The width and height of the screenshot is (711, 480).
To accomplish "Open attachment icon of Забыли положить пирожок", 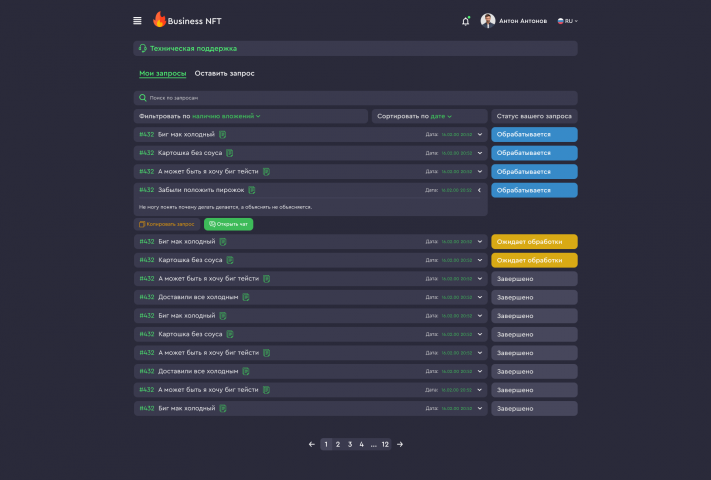I will pos(252,190).
